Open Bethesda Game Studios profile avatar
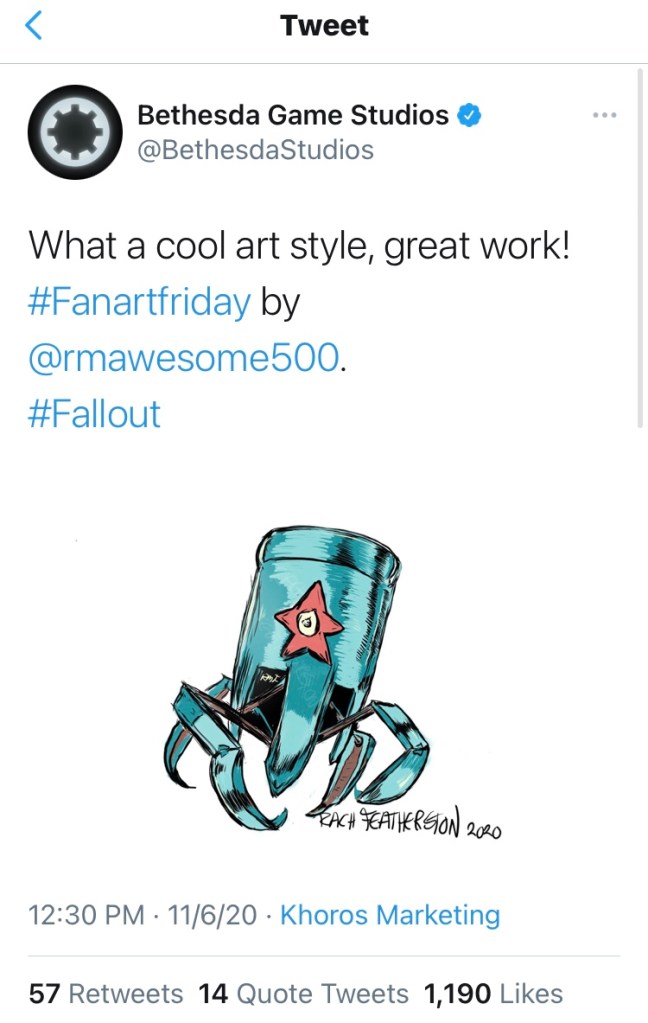 pyautogui.click(x=75, y=132)
